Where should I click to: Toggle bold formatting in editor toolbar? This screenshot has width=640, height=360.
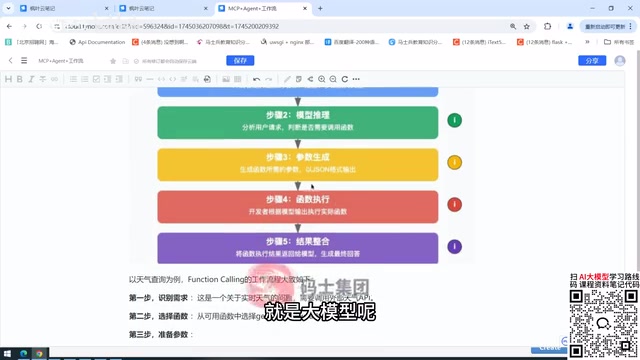tap(20, 79)
